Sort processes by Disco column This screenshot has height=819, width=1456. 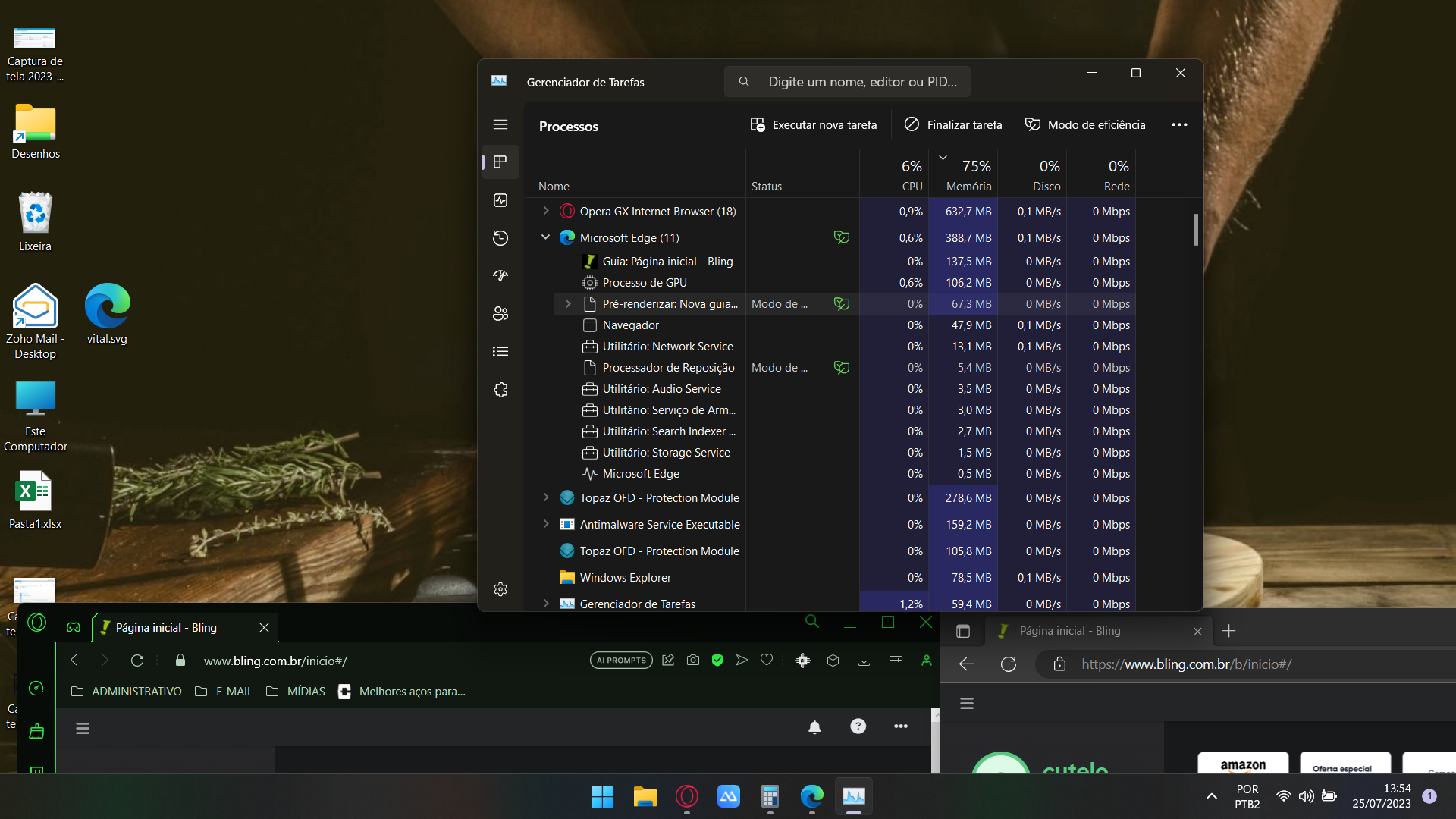[x=1033, y=174]
